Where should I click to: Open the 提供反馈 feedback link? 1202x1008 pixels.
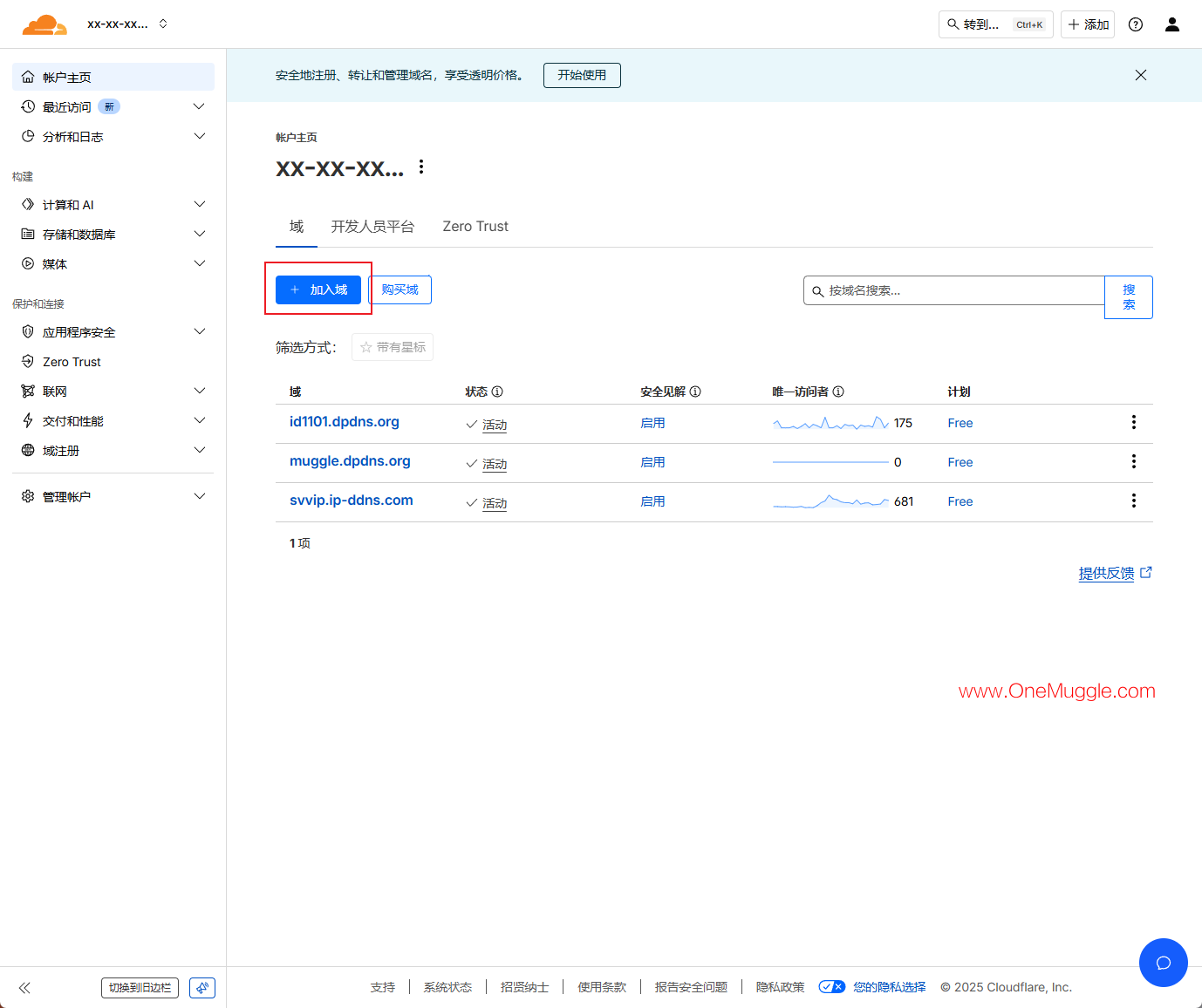pos(1115,573)
